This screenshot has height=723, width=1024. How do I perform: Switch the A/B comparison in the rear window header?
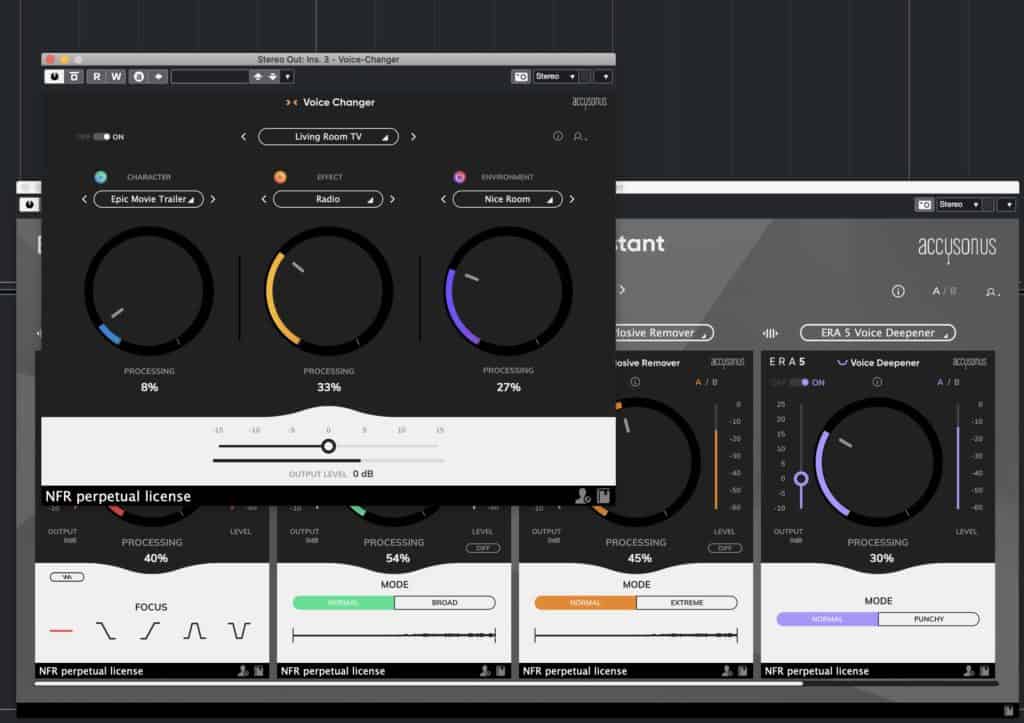(x=944, y=291)
